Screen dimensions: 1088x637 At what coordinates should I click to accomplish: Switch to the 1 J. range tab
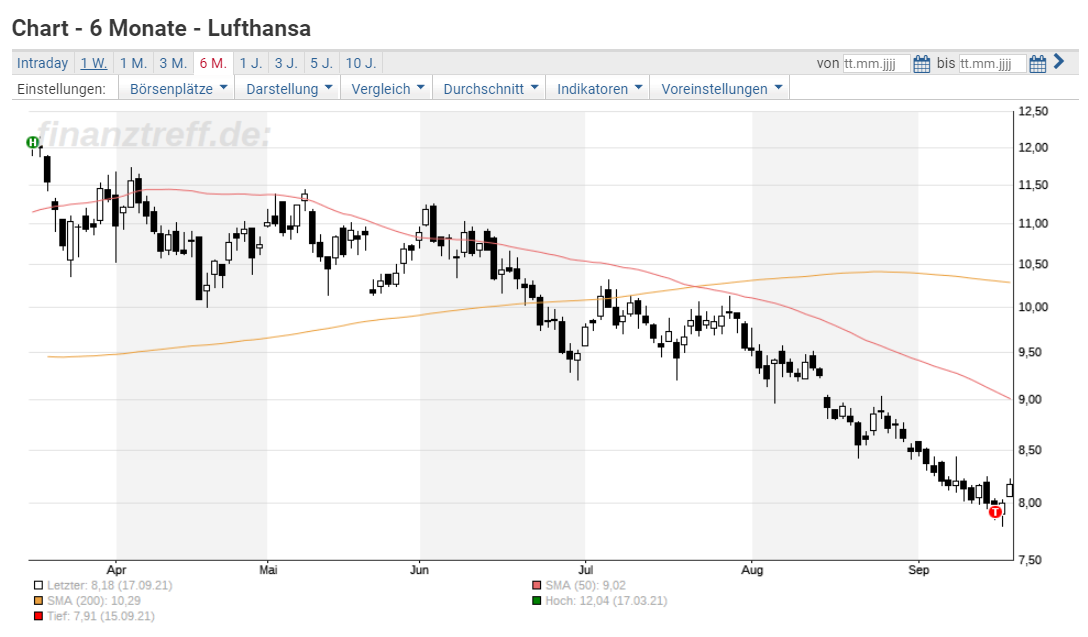(x=251, y=63)
